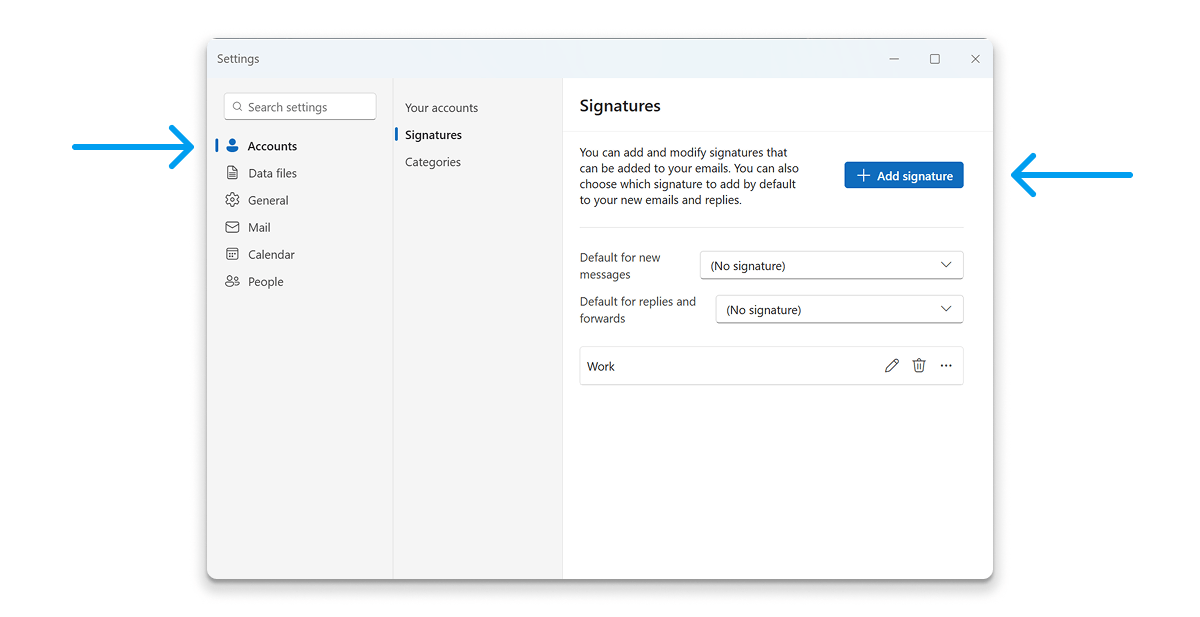
Task: Click the Calendar grid icon
Action: click(232, 254)
